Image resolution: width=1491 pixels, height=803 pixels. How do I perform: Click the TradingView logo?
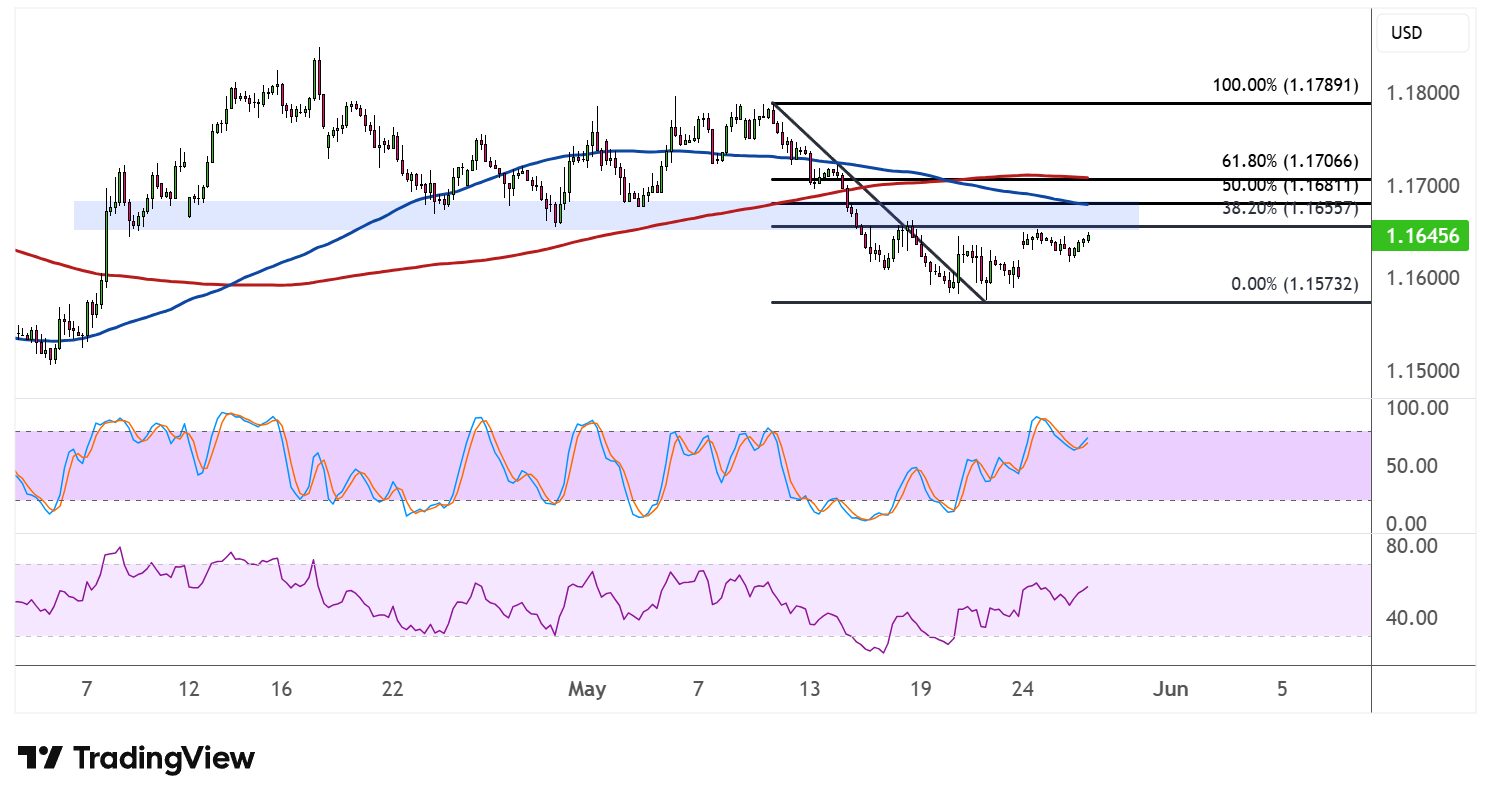(x=137, y=758)
